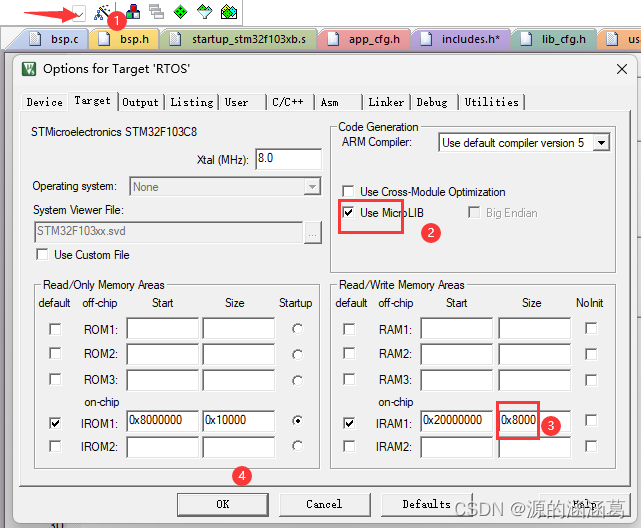Open the Linker tab
This screenshot has height=528, width=641.
[386, 102]
